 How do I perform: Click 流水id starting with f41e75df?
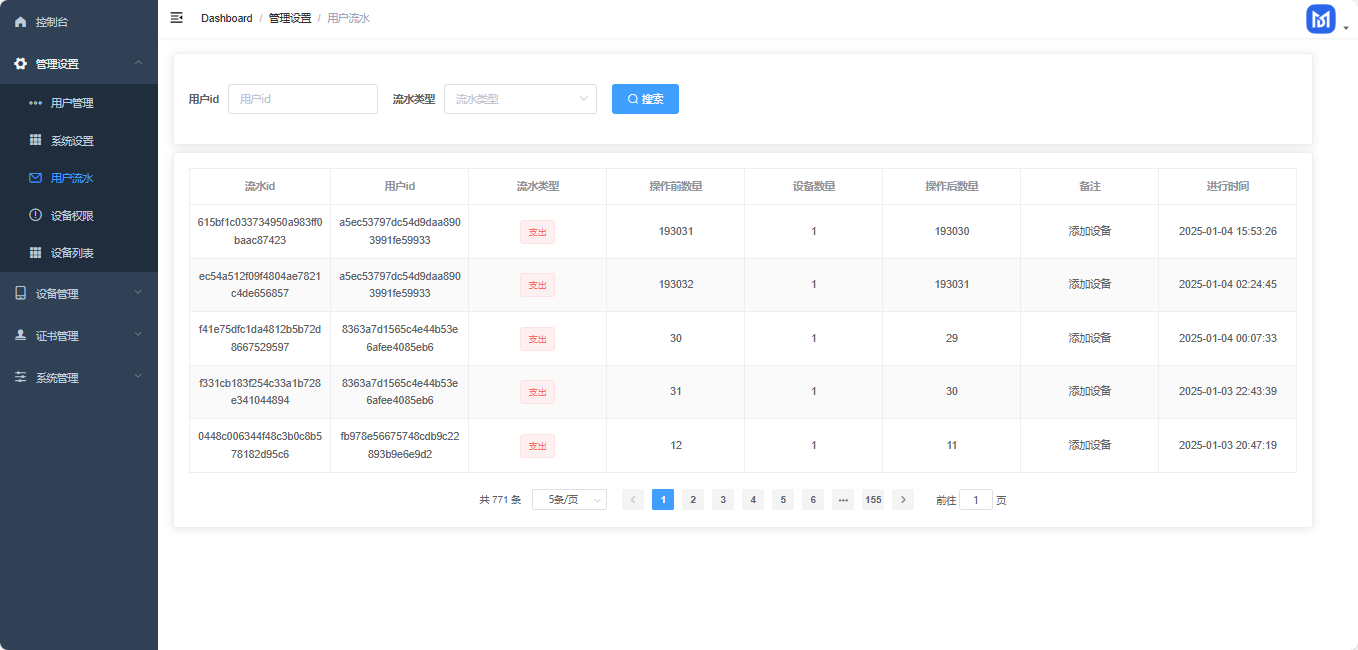coord(260,339)
